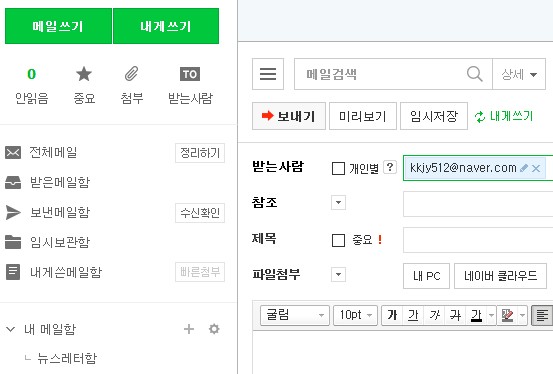Open font color palette dropdown arrow
Image resolution: width=553 pixels, height=374 pixels.
coord(491,315)
